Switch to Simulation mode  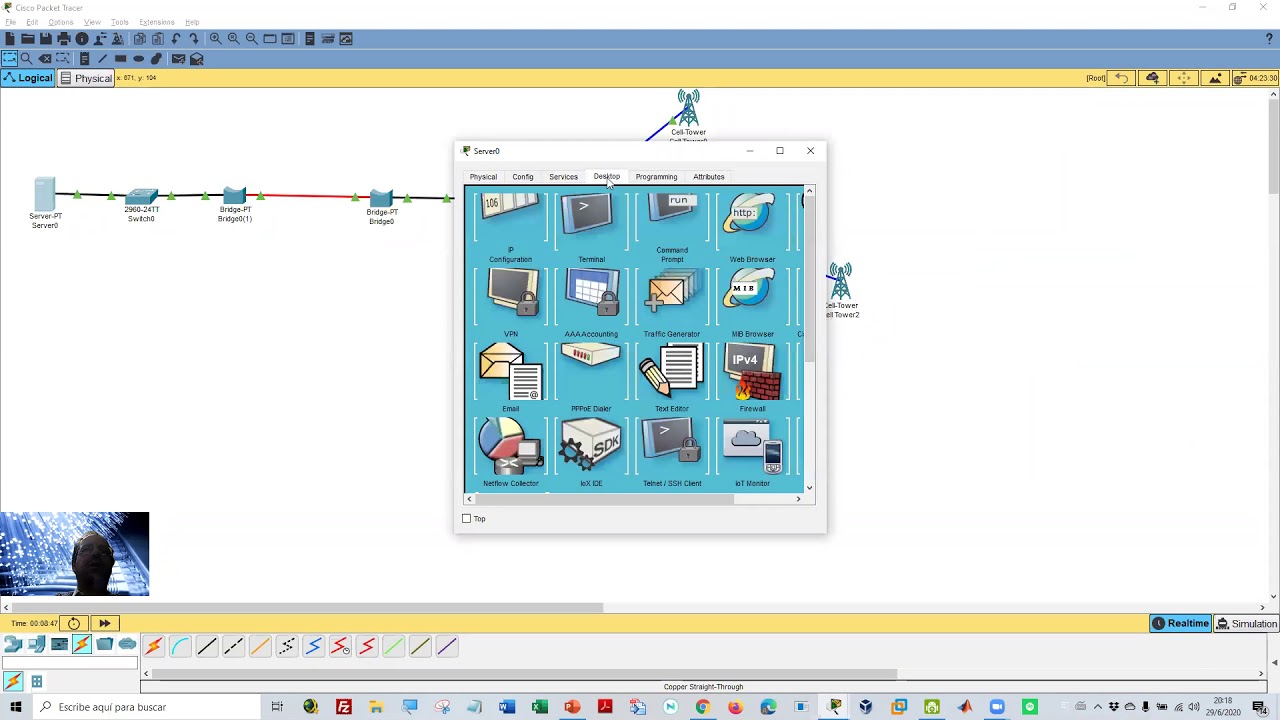(x=1246, y=624)
